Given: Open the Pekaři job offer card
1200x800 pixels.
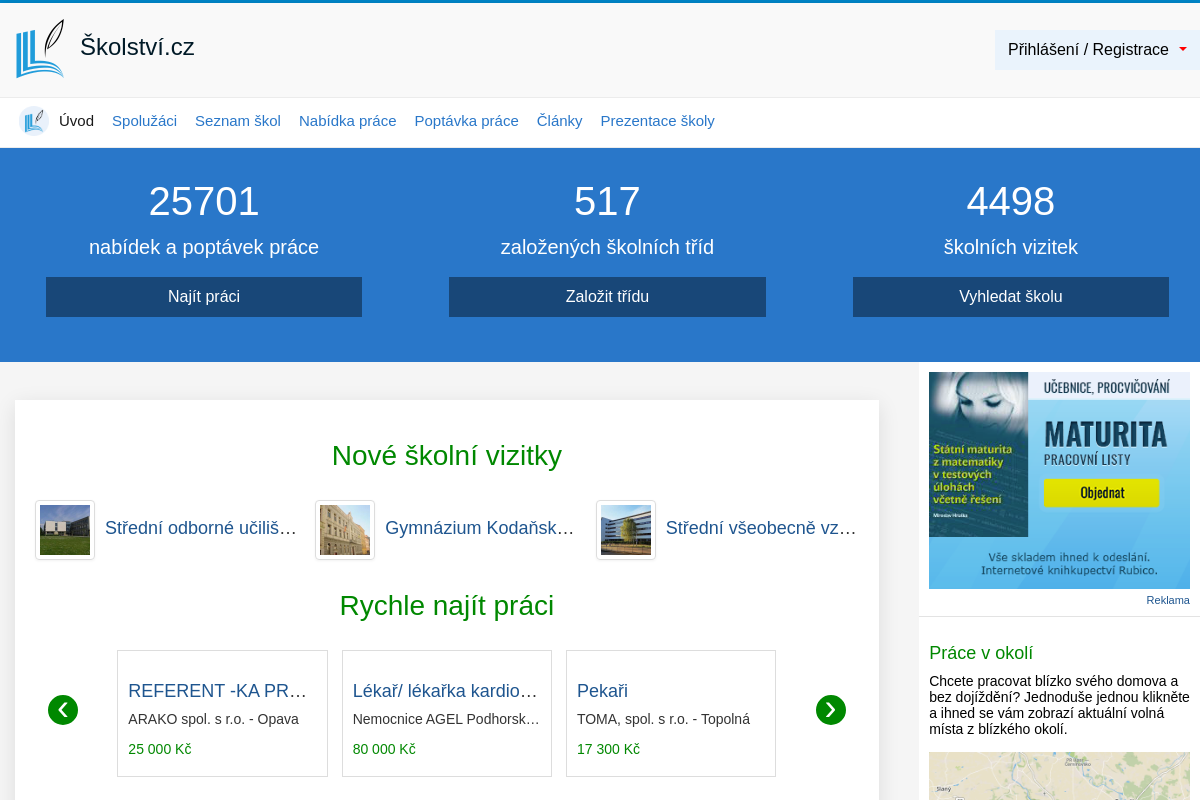Looking at the screenshot, I should click(602, 691).
